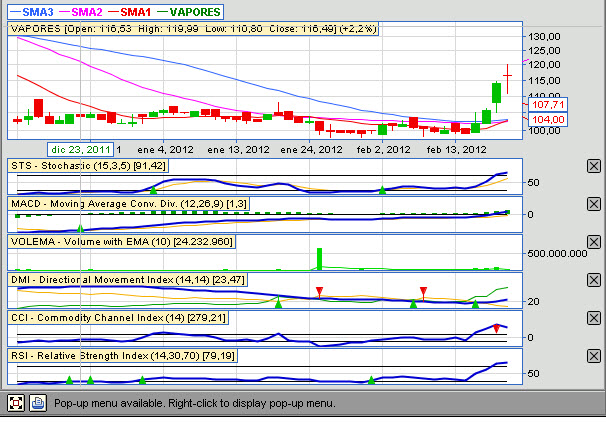Viewport: 606px width, 423px height.
Task: Click the dic 23, 2011 date label
Action: tap(85, 148)
